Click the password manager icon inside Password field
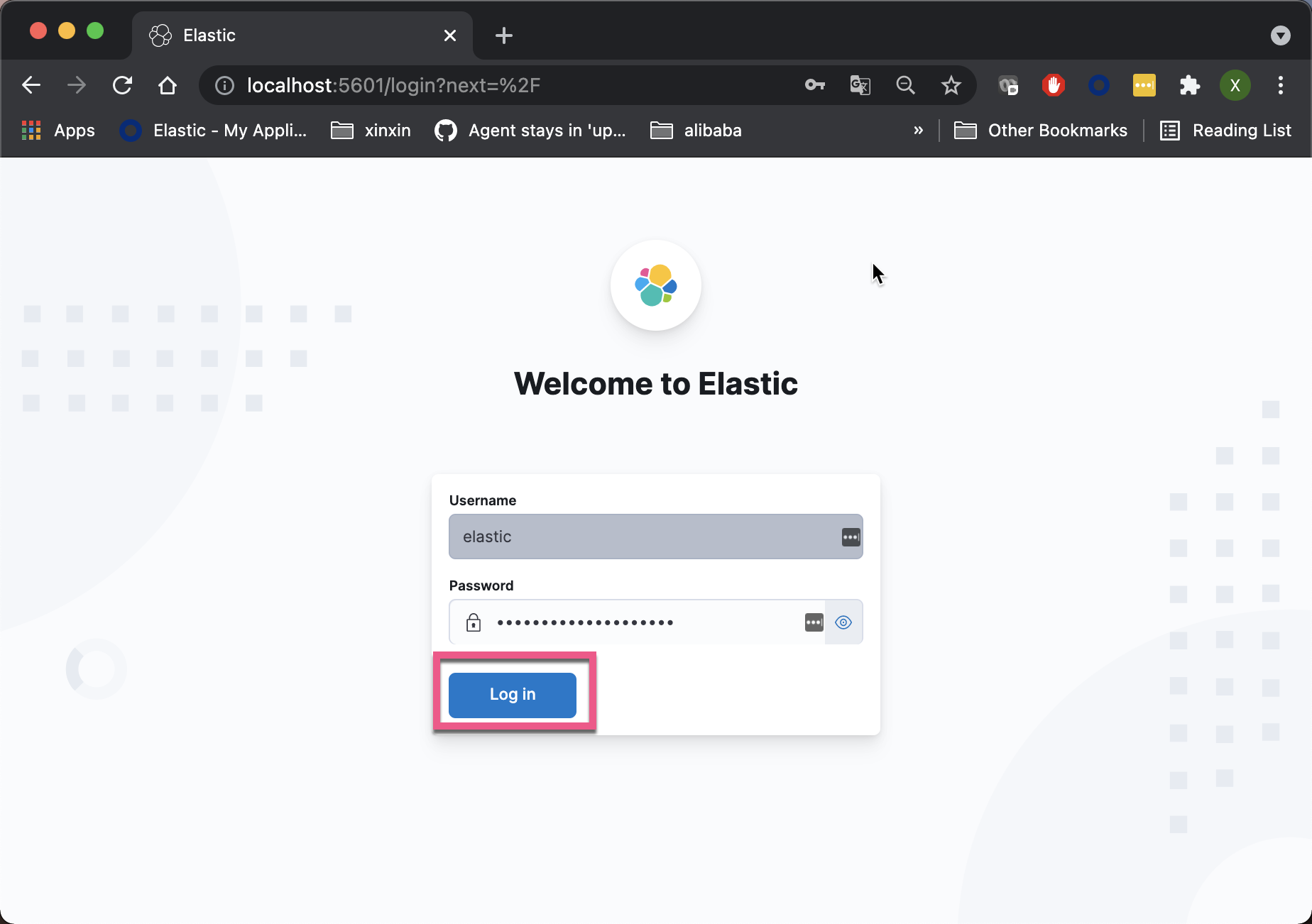Viewport: 1312px width, 924px height. click(x=813, y=622)
